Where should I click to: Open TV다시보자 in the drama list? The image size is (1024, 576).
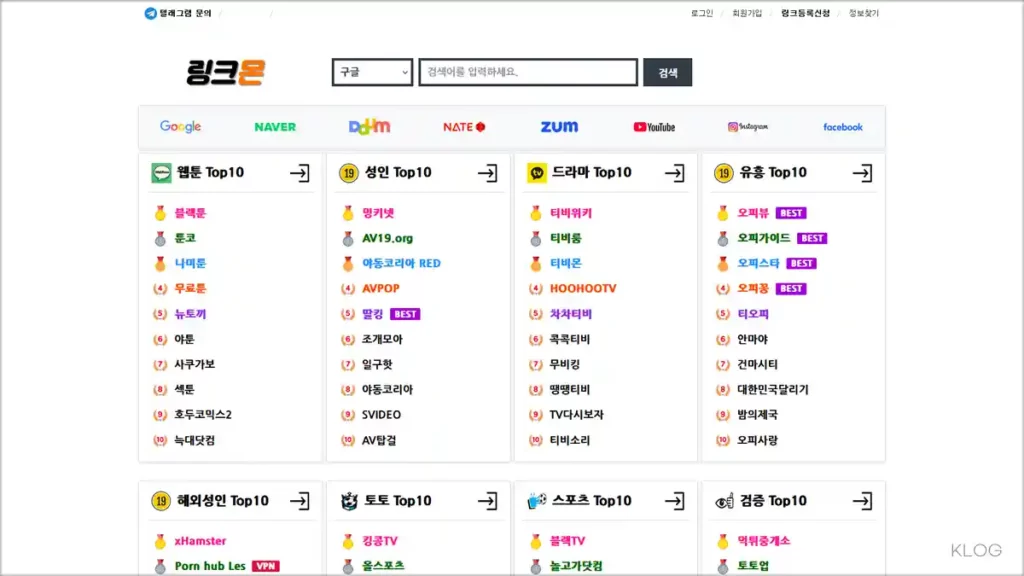click(577, 414)
